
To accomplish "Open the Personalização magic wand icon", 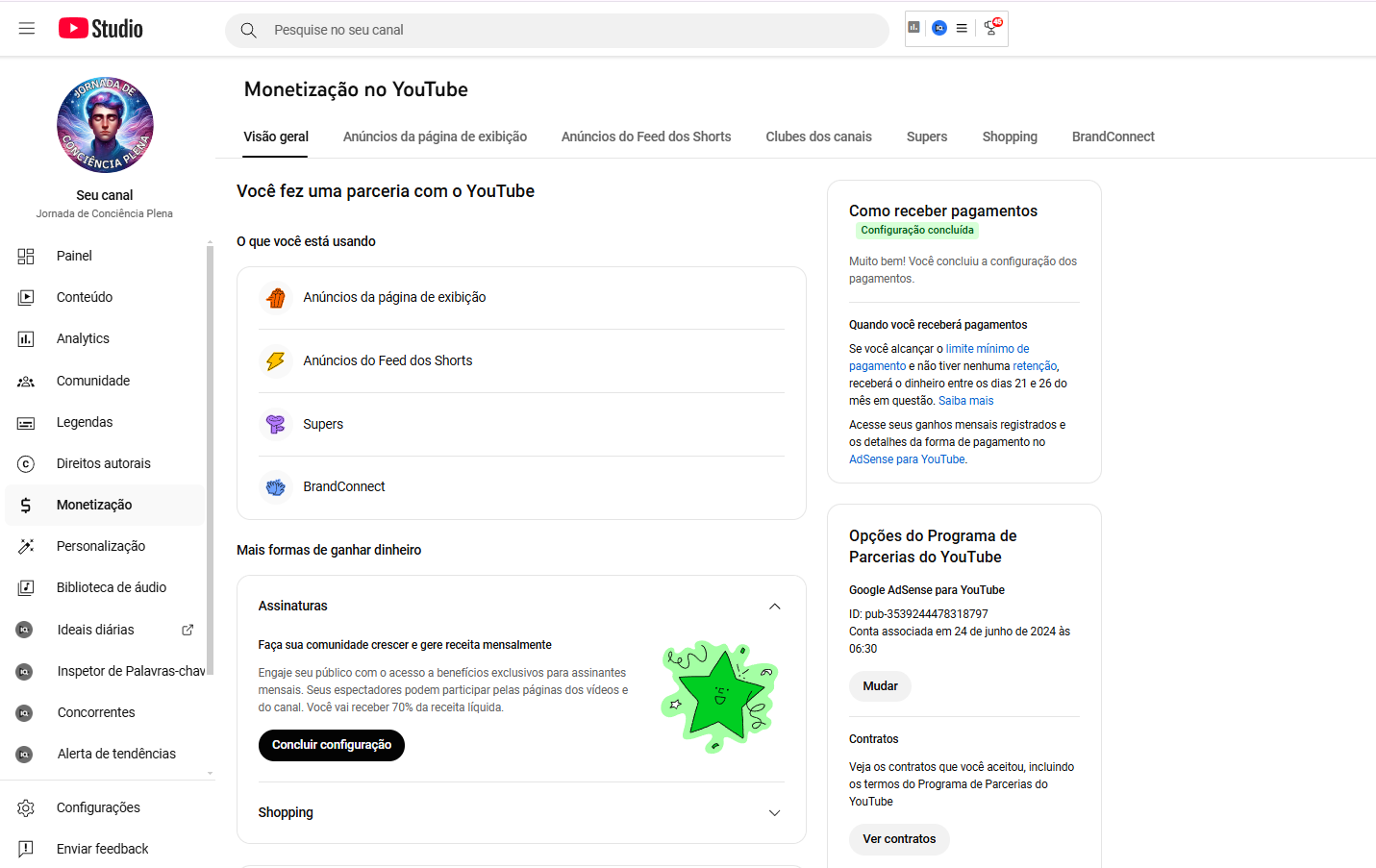I will point(26,546).
